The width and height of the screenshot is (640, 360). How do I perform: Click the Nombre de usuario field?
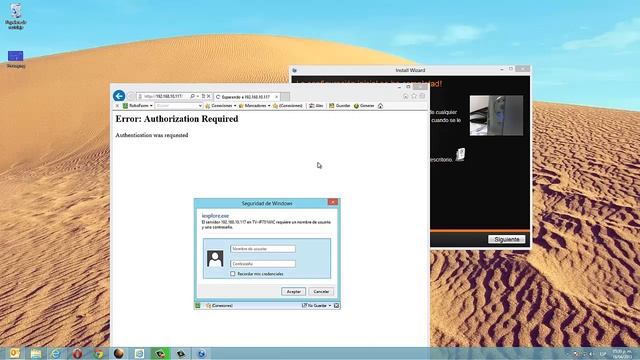(x=263, y=249)
